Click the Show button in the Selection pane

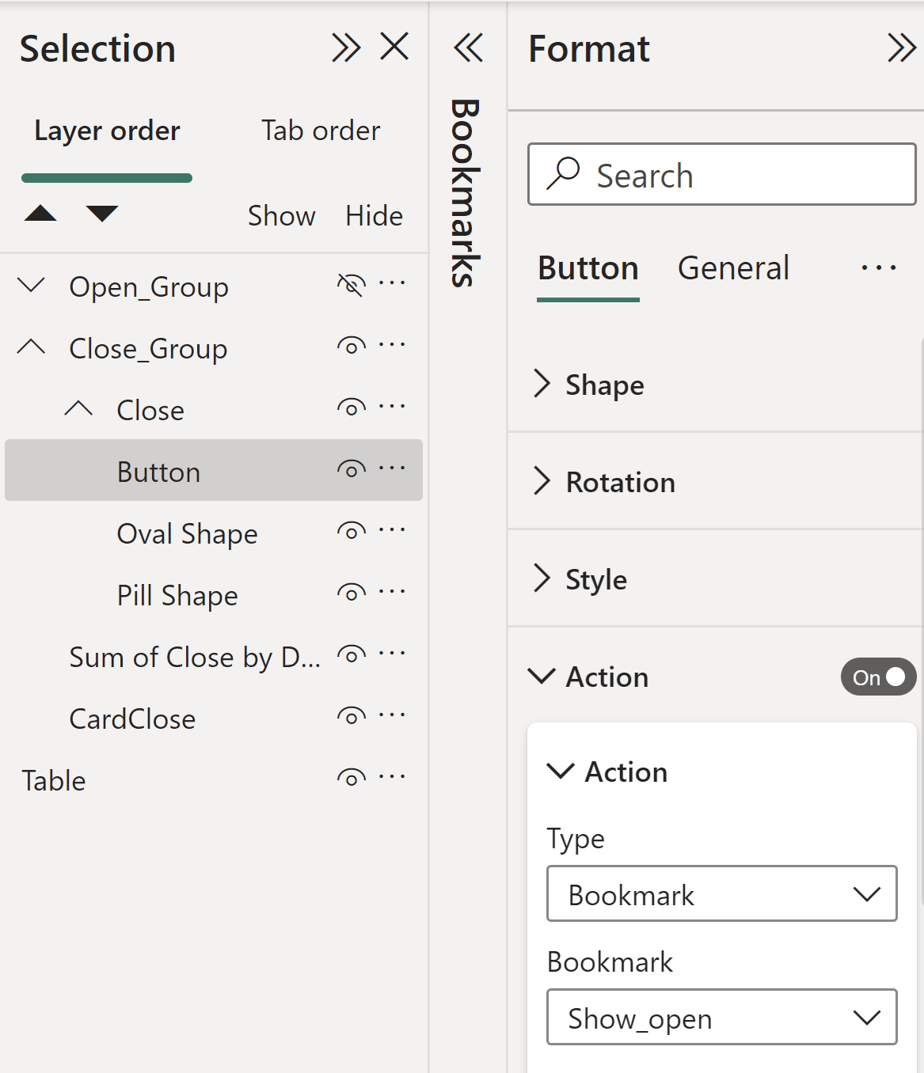[281, 215]
